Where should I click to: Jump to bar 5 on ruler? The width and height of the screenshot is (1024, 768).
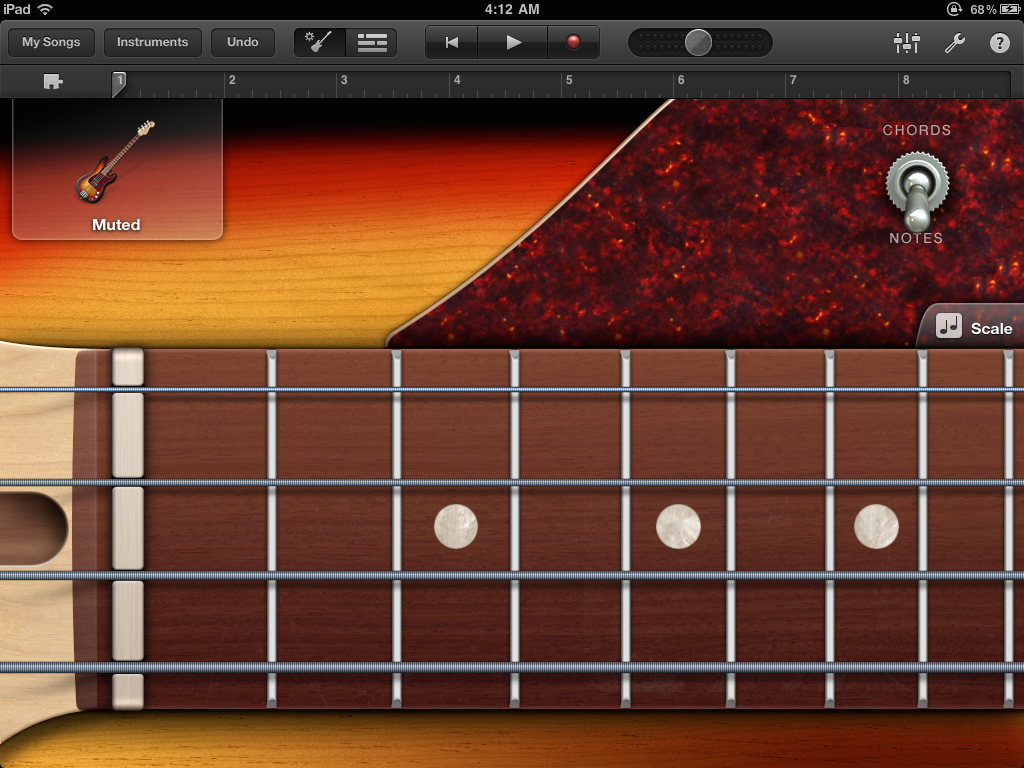tap(569, 80)
